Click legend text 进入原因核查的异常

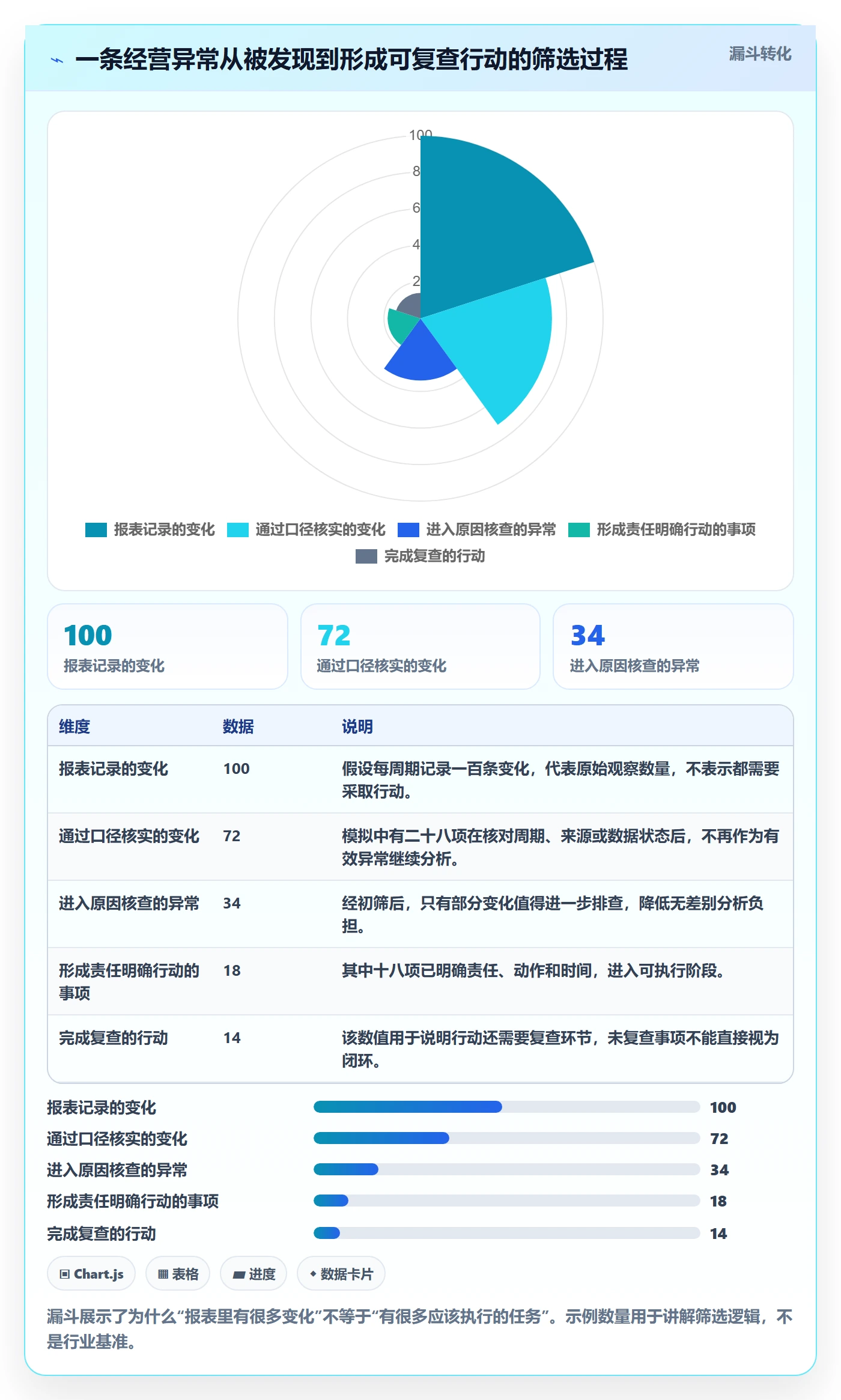click(x=491, y=529)
